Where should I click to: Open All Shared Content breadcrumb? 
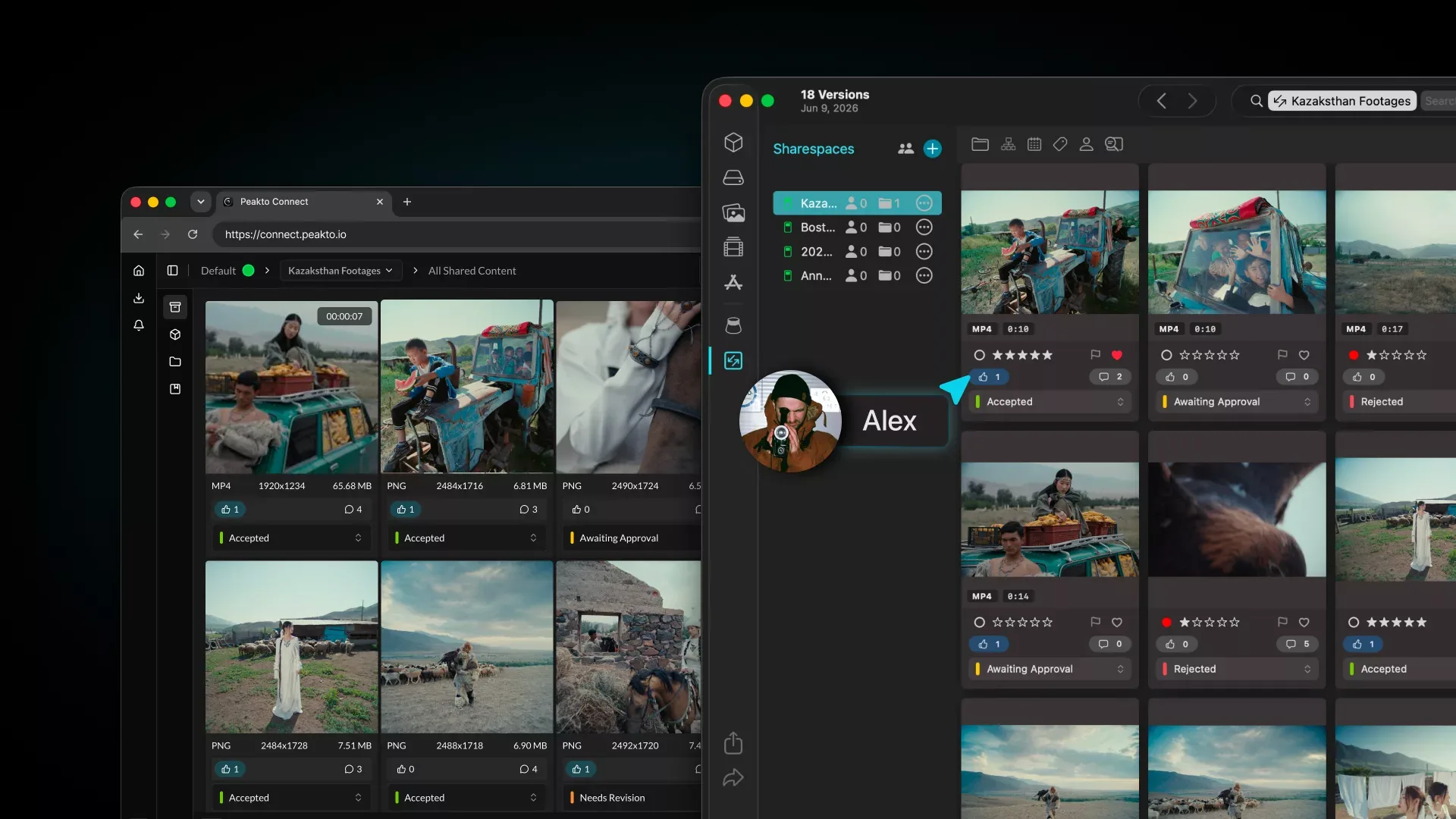[x=472, y=271]
